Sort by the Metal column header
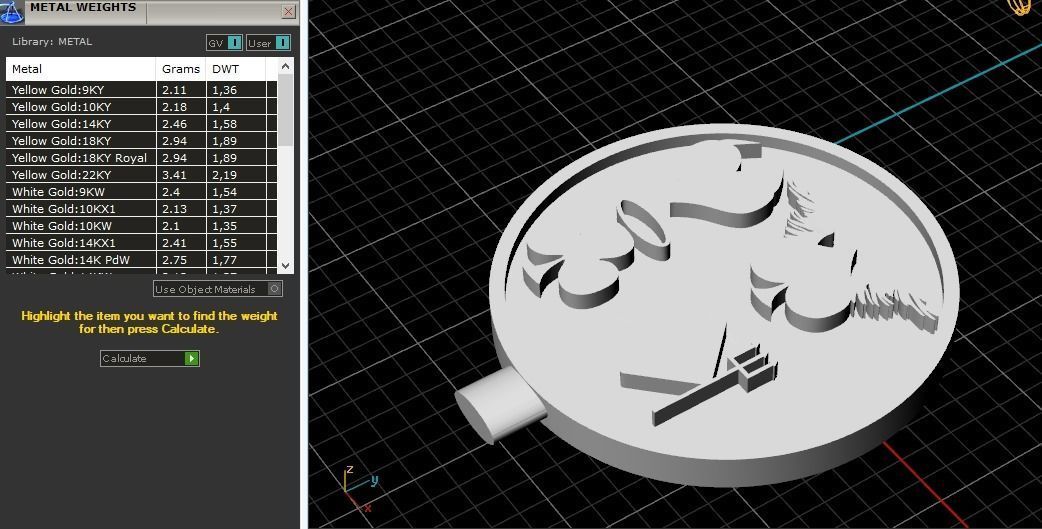The image size is (1042, 529). point(80,69)
